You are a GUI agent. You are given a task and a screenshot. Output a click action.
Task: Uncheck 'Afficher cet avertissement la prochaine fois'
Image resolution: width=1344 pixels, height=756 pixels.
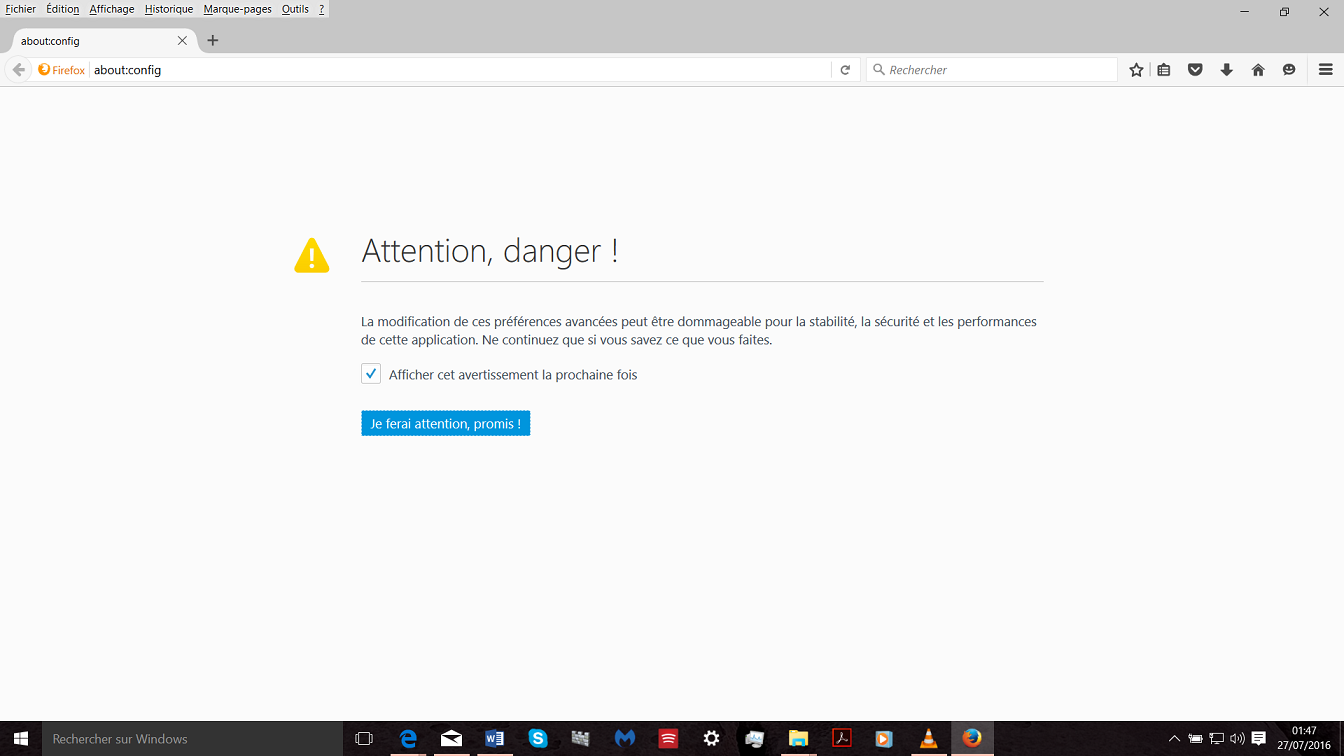tap(371, 374)
